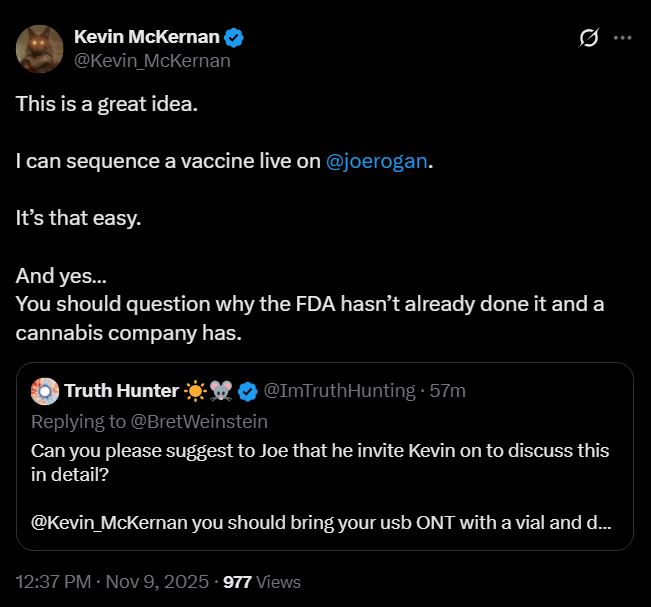Follow the @joerogan mention link
Image resolution: width=651 pixels, height=607 pixels.
pyautogui.click(x=378, y=161)
